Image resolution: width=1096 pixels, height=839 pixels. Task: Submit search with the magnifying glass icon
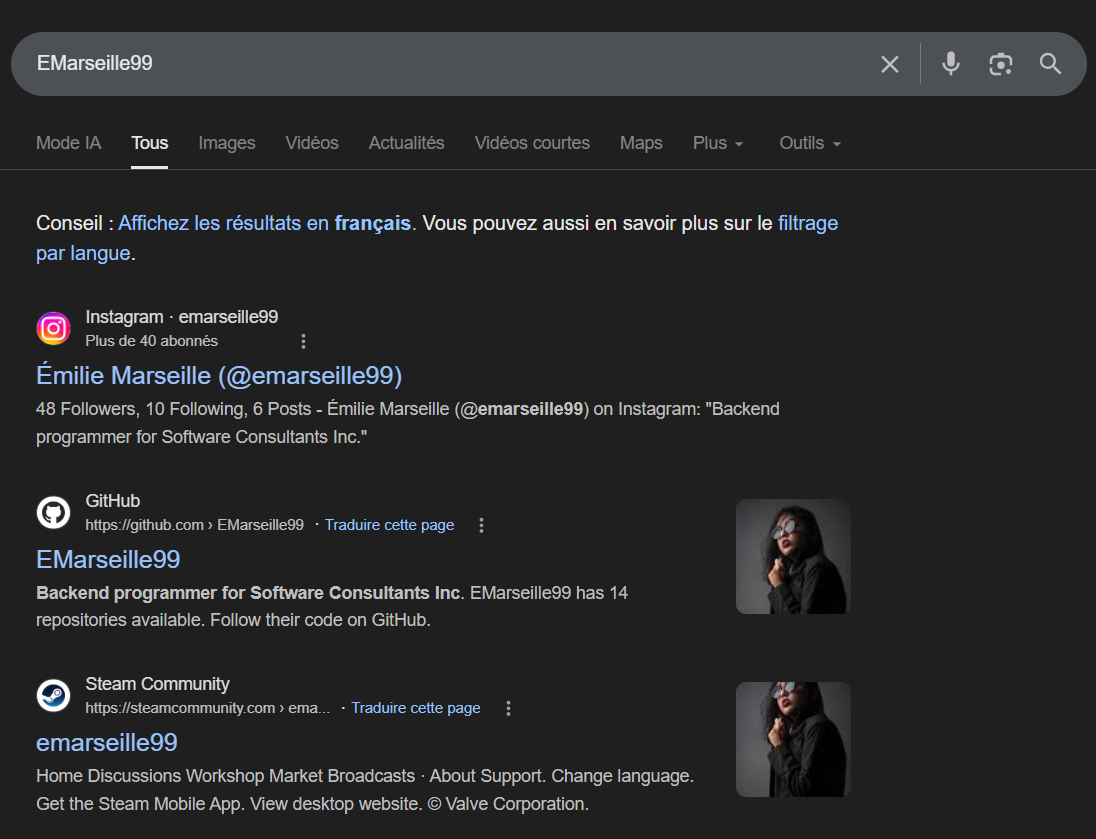1050,64
